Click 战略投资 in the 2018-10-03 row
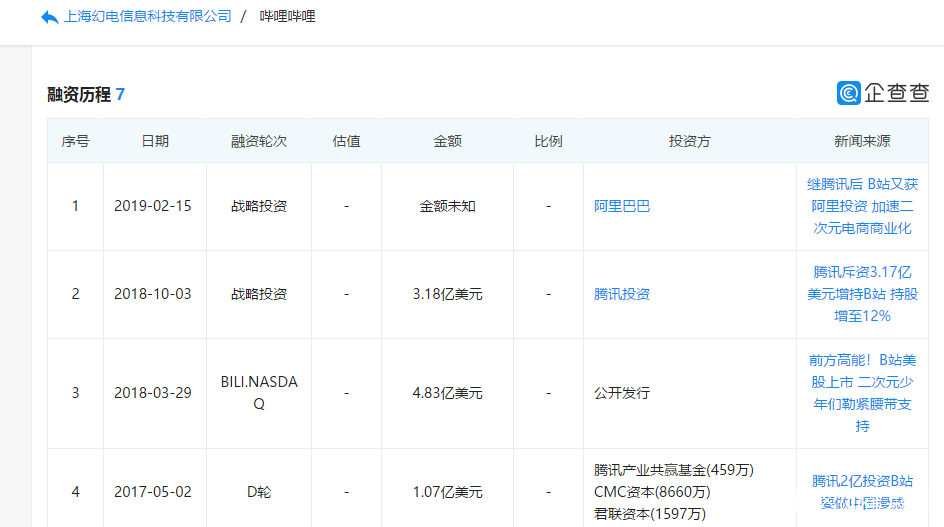Viewport: 944px width, 527px height. coord(259,294)
